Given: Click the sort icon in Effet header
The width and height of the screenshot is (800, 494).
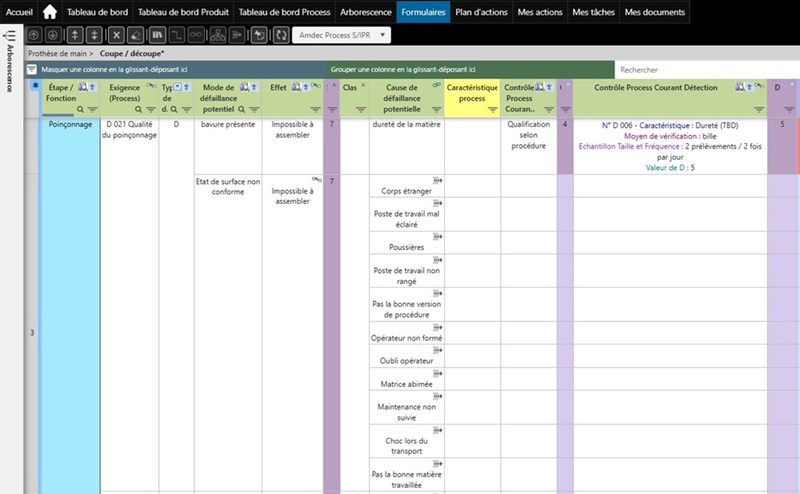Looking at the screenshot, I should pyautogui.click(x=306, y=87).
